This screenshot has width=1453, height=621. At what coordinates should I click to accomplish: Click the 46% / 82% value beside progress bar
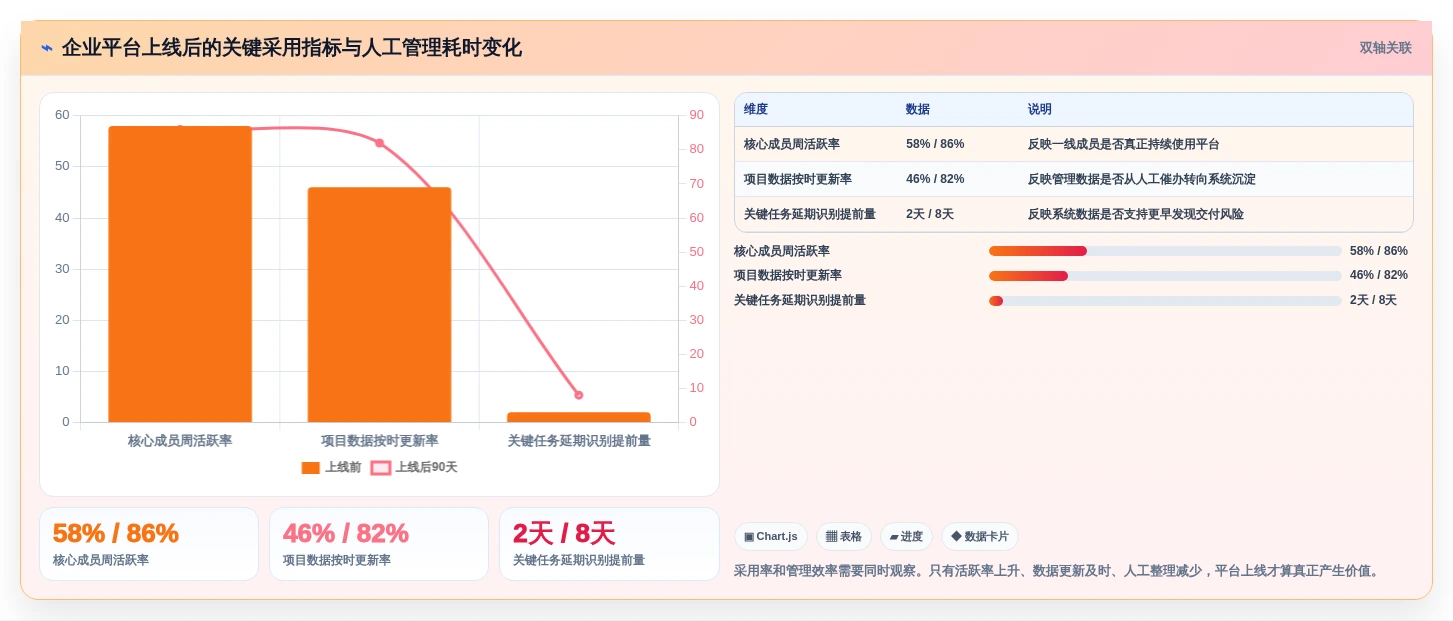[x=1379, y=276]
